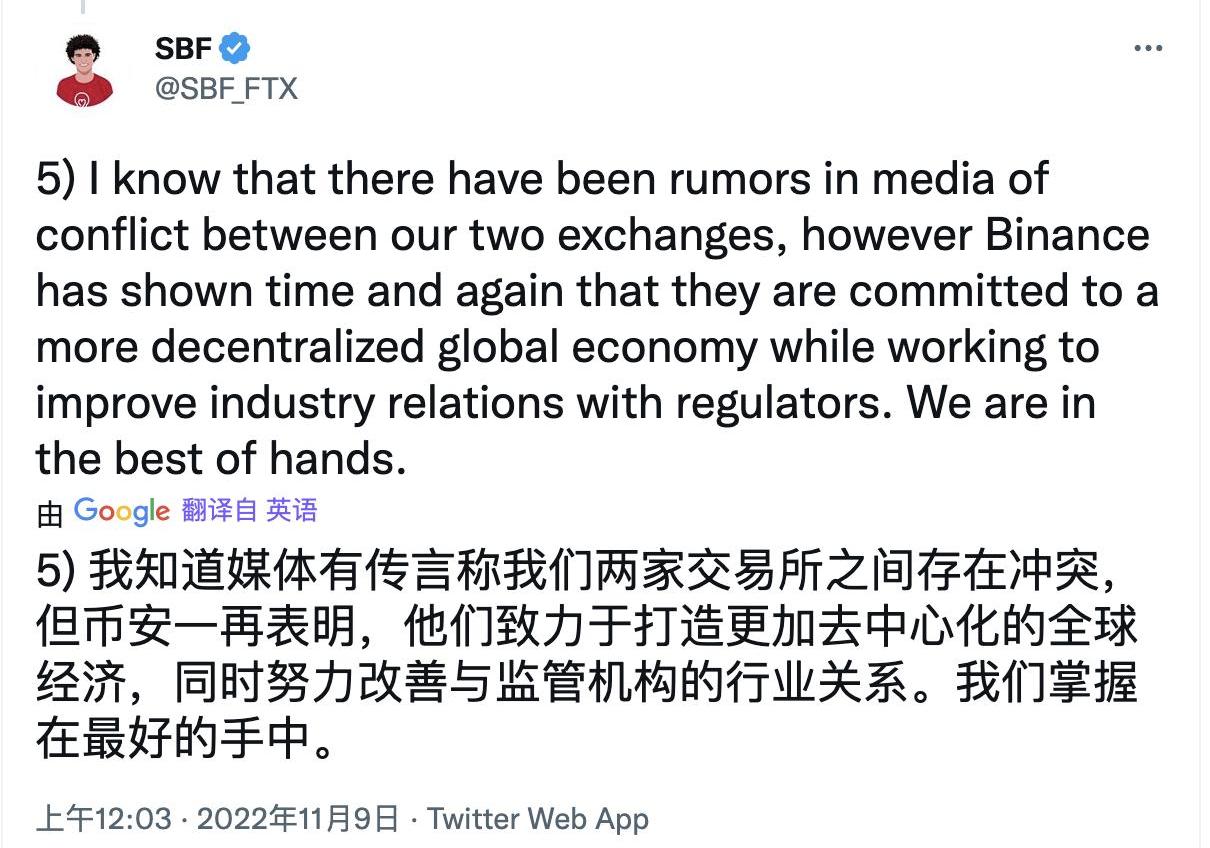Click the @SBF_FTX handle
Viewport: 1210px width, 848px height.
(227, 88)
